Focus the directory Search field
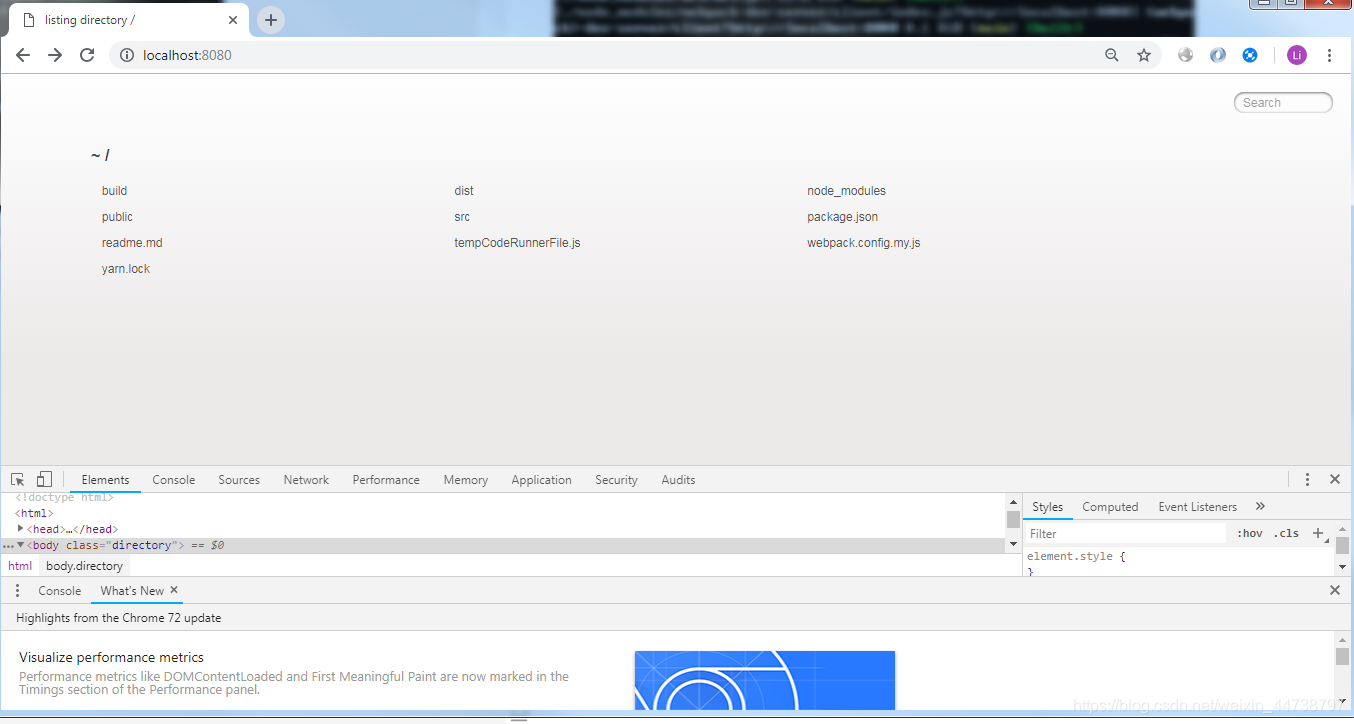1354x724 pixels. 1284,103
